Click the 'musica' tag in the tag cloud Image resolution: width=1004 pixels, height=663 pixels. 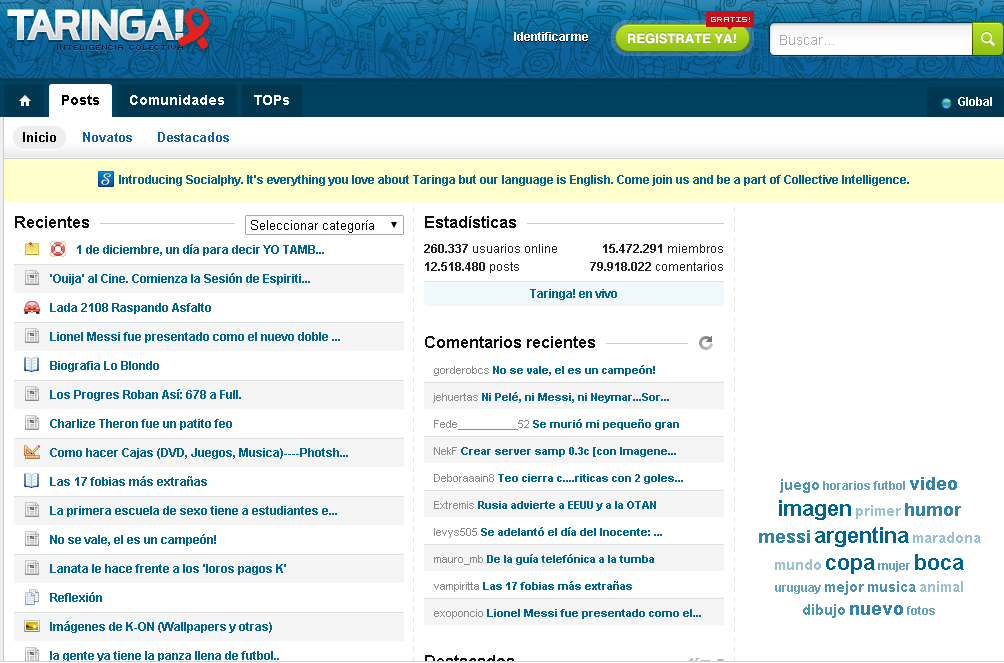(891, 587)
